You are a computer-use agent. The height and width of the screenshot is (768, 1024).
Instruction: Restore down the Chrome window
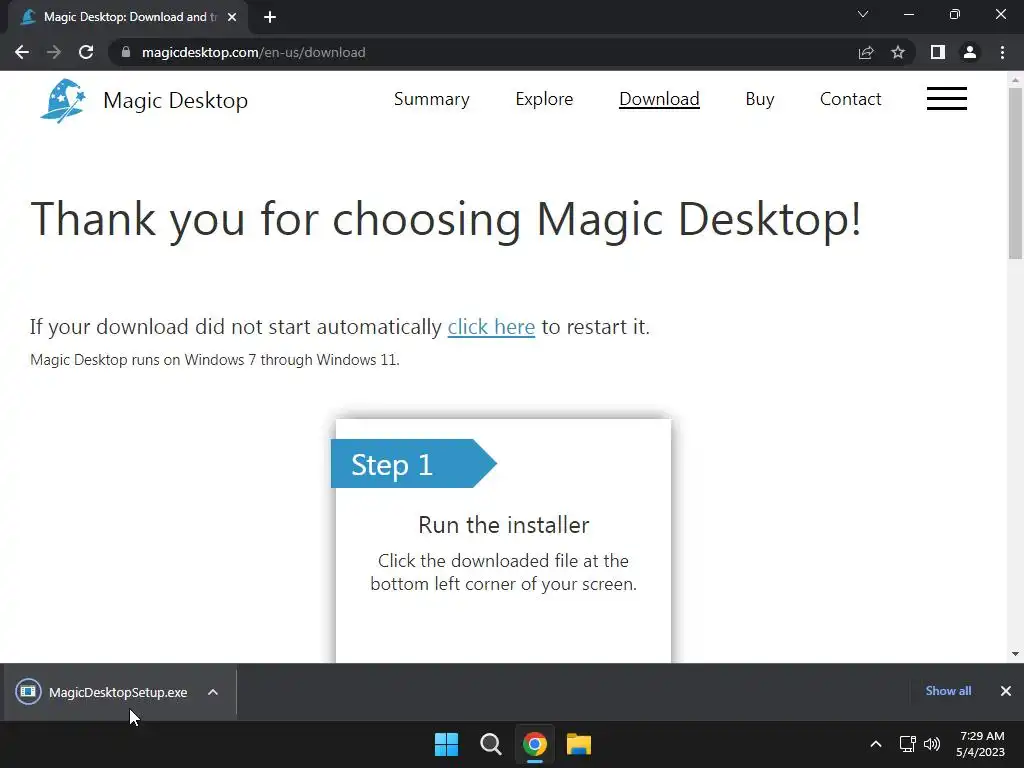coord(955,14)
